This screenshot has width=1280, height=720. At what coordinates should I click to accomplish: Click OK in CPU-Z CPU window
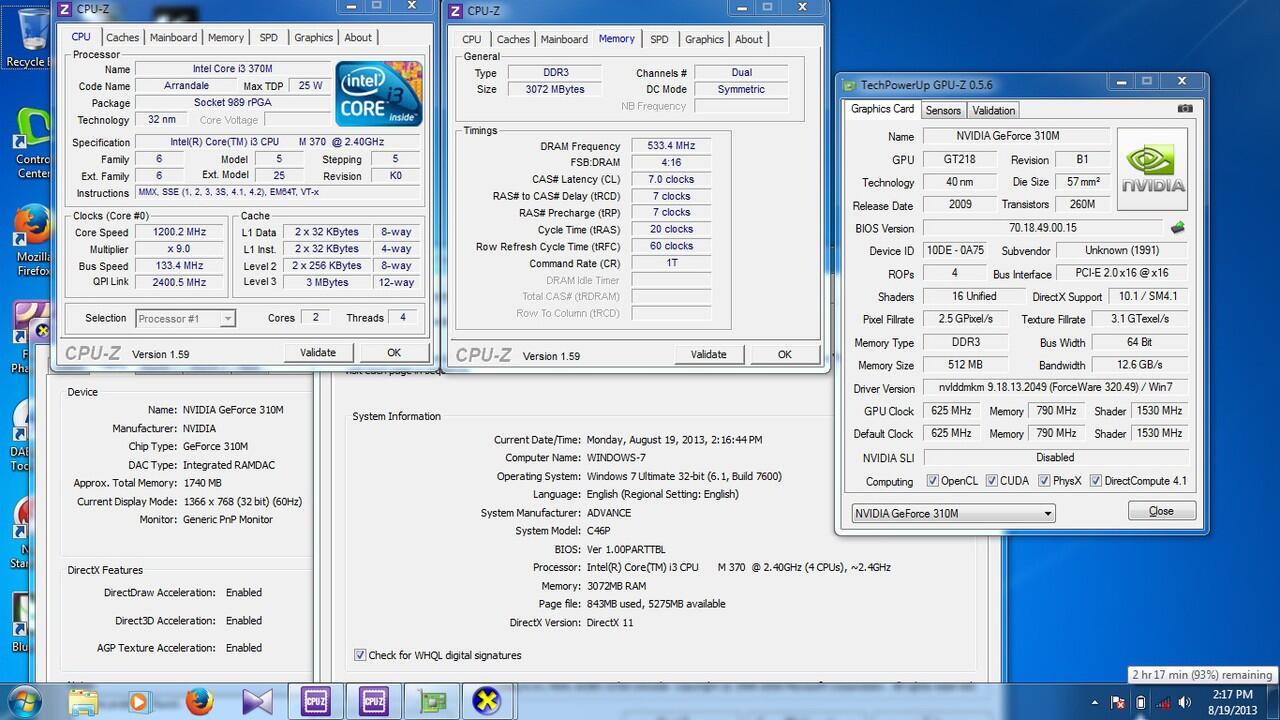tap(394, 352)
